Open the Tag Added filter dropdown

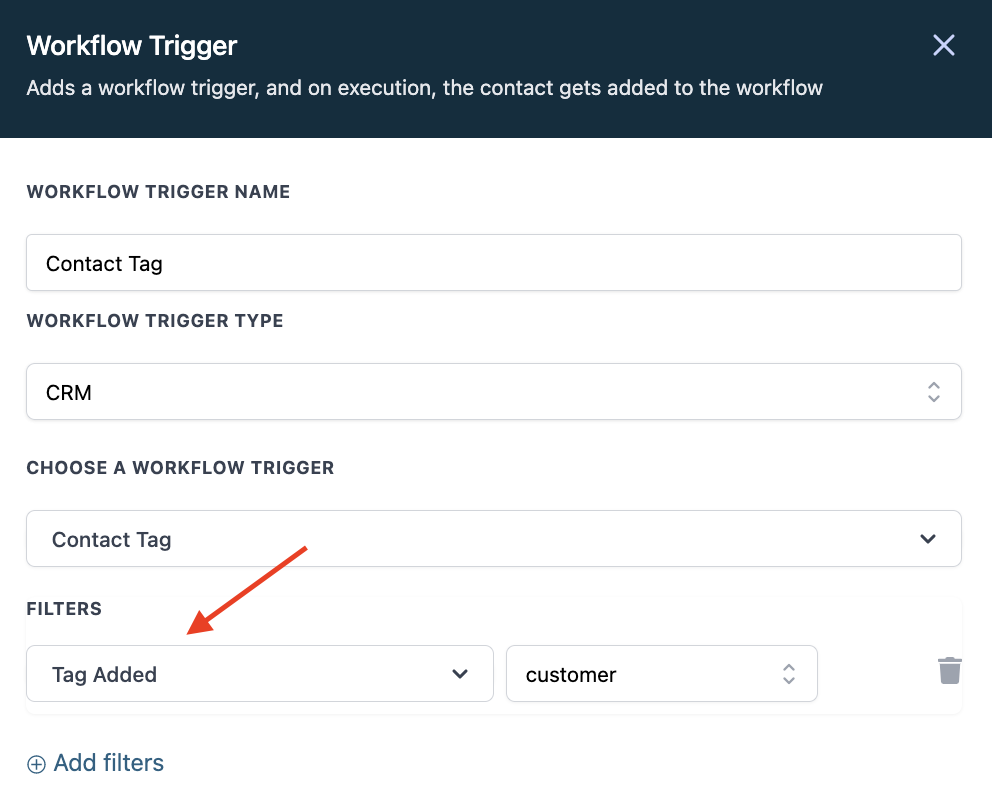pos(259,673)
